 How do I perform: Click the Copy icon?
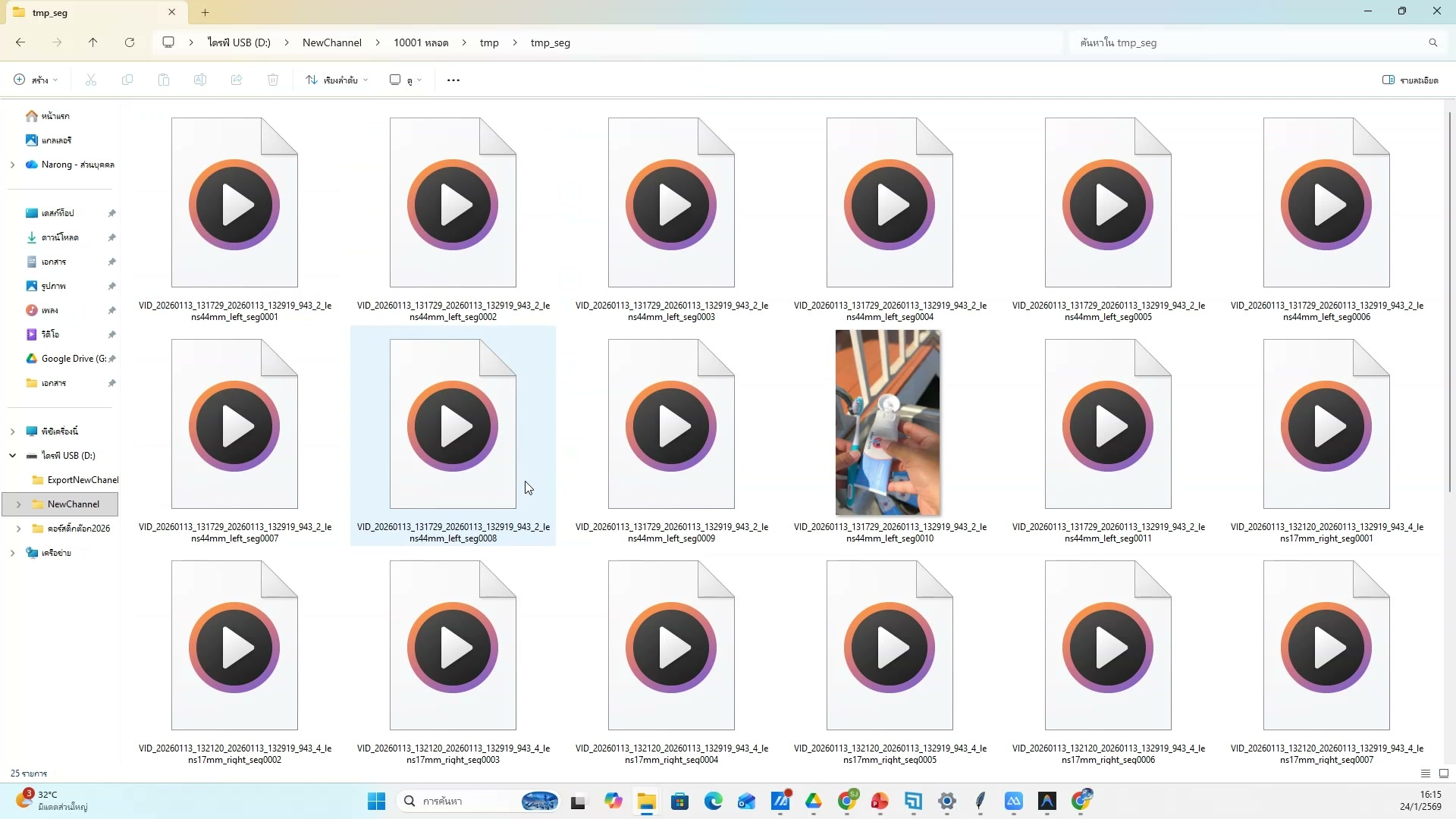[x=127, y=80]
